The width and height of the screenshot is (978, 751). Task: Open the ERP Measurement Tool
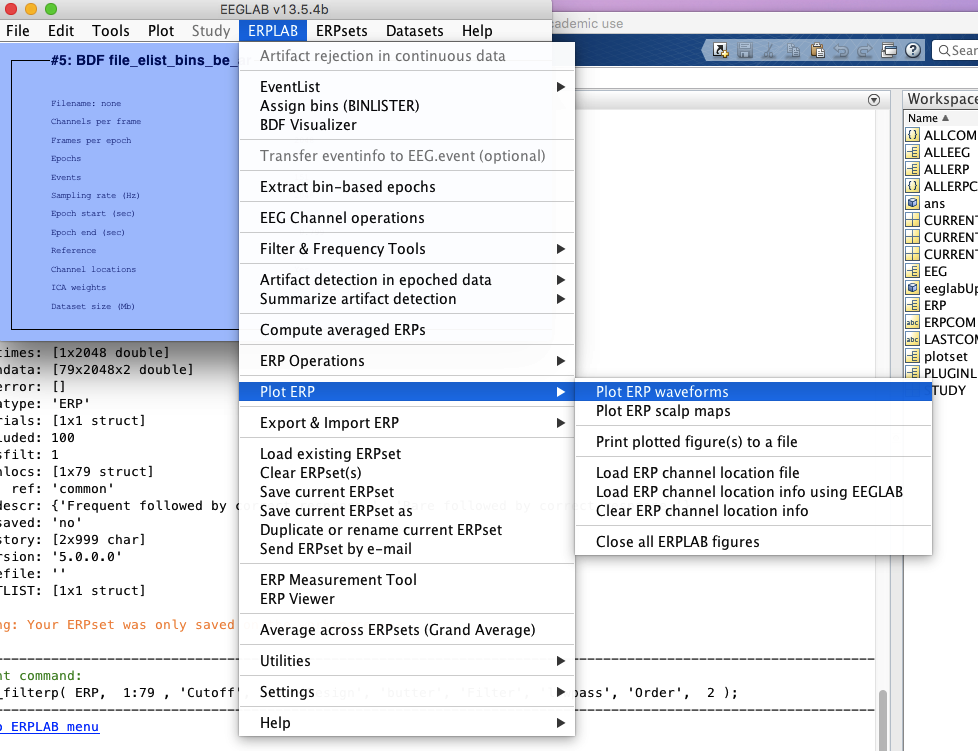click(407, 579)
